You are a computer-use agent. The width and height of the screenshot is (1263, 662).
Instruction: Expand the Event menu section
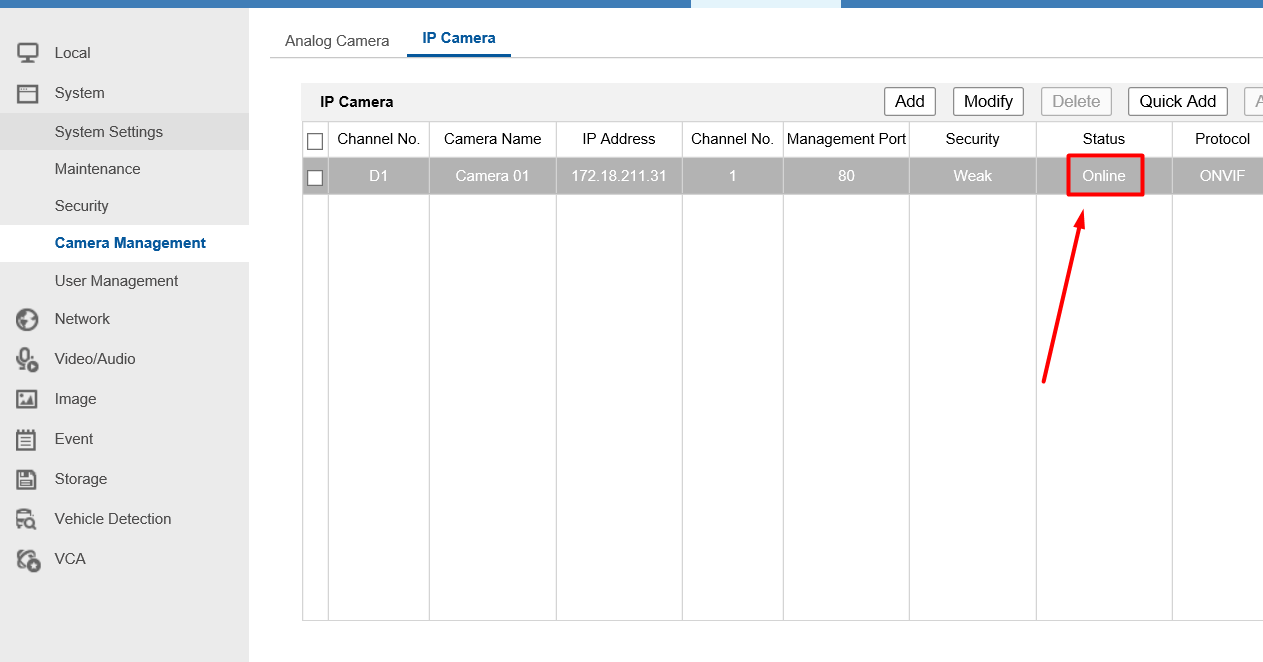pyautogui.click(x=73, y=439)
